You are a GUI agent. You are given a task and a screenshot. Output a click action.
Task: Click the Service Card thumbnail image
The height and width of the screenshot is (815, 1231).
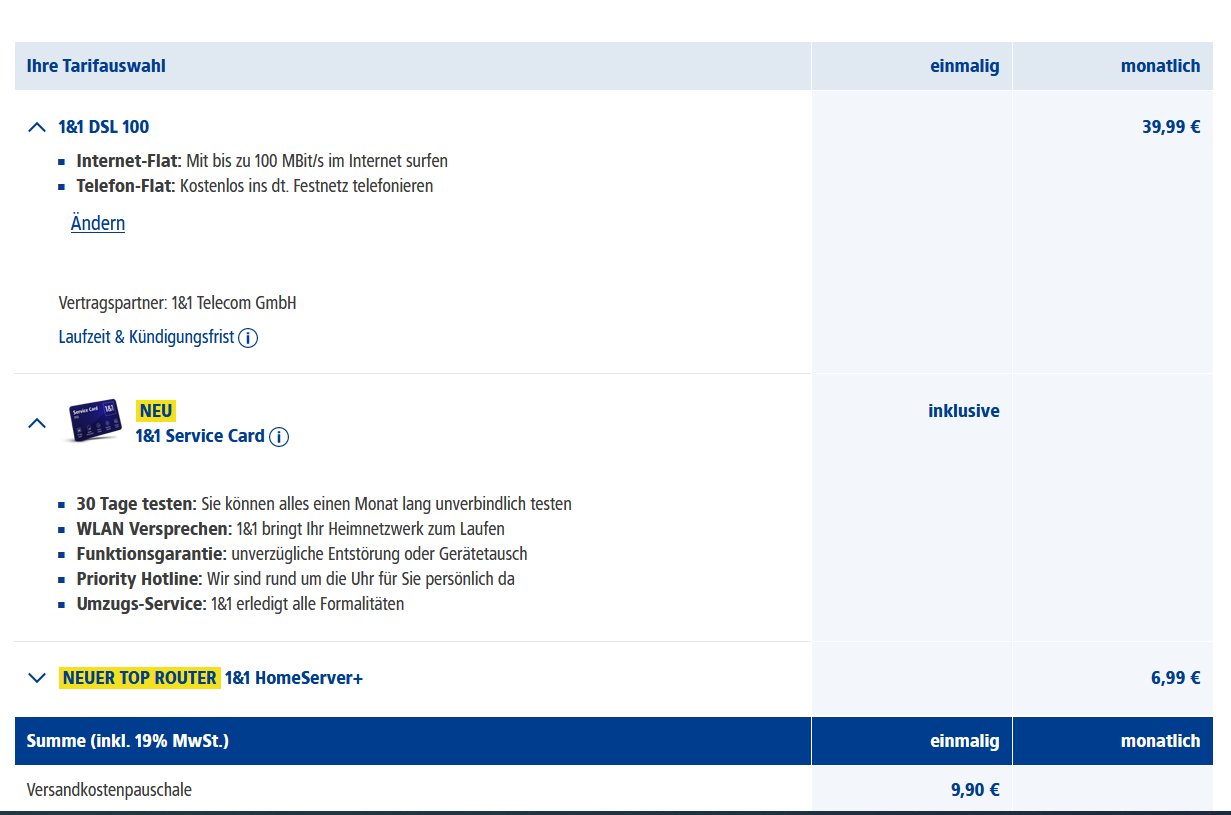[94, 422]
